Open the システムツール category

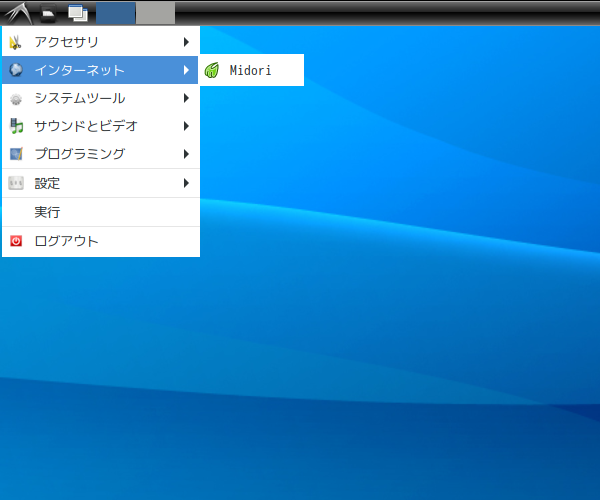point(101,98)
